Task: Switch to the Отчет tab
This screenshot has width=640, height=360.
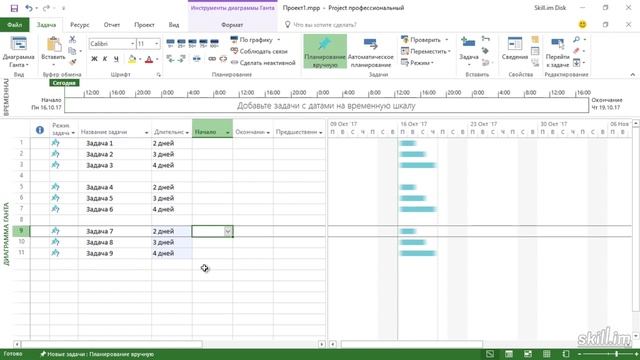Action: point(112,25)
